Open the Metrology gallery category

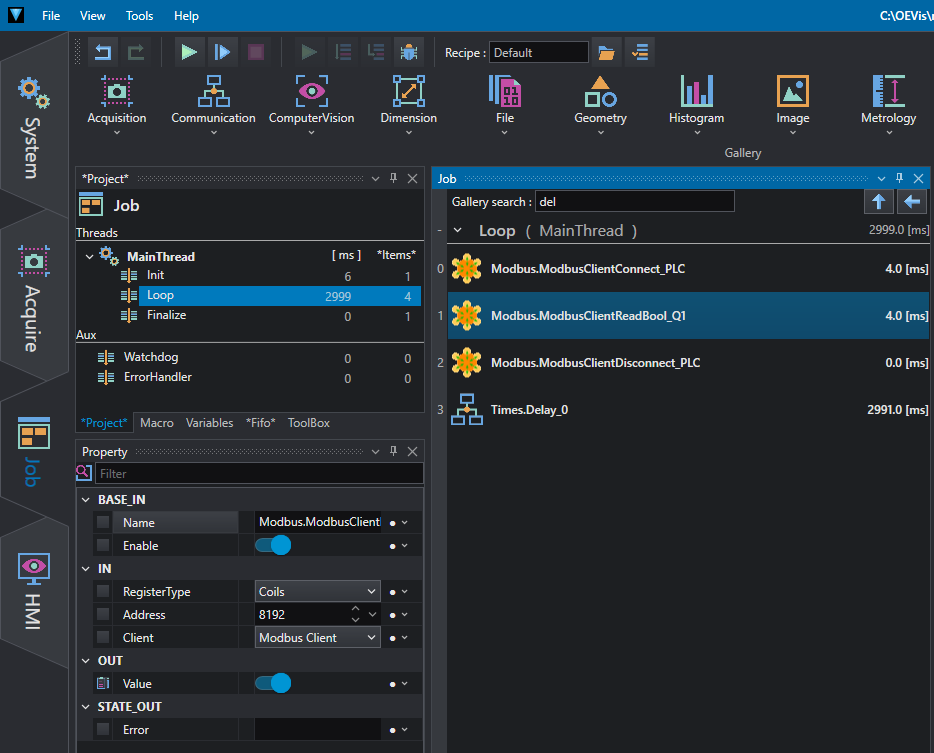coord(888,101)
